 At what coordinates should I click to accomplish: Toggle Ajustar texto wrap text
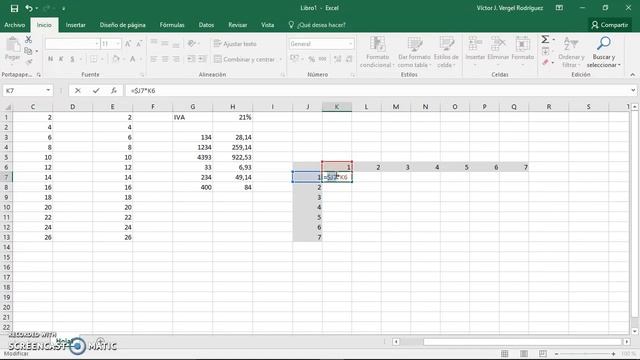tap(235, 44)
